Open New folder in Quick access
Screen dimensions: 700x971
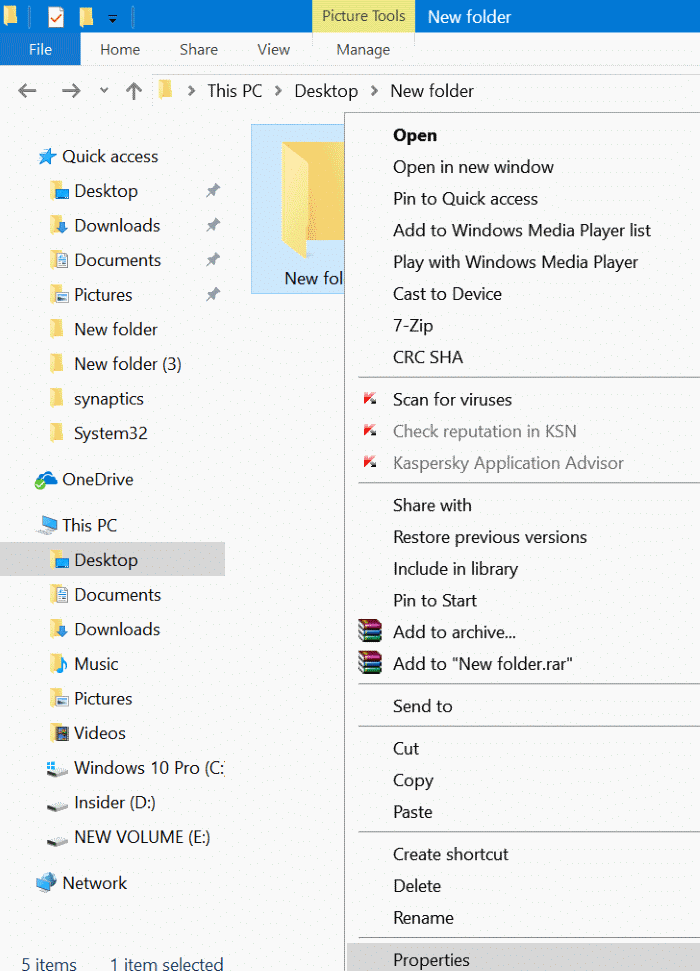[x=116, y=329]
